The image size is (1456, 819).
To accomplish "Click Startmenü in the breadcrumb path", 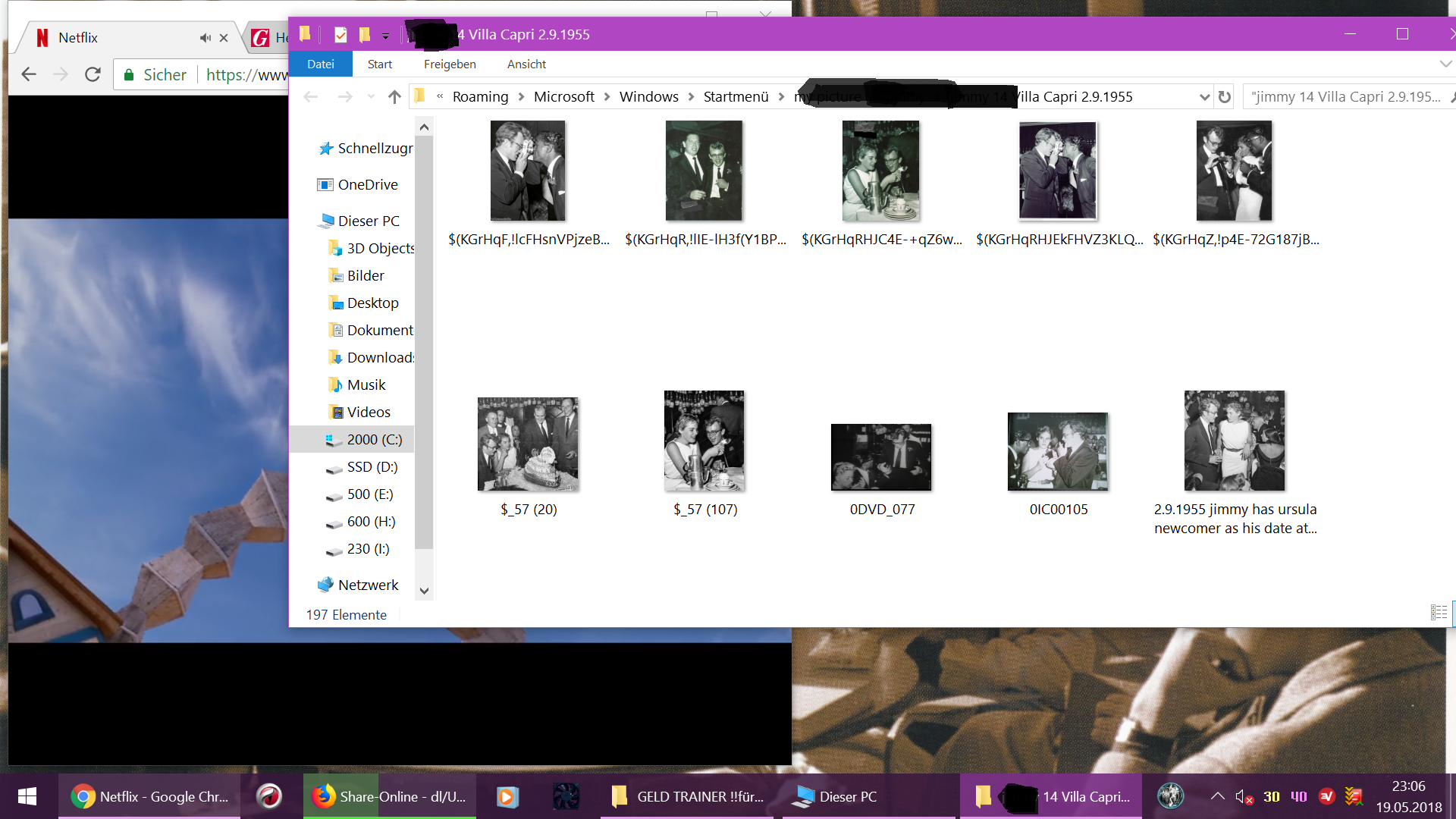I will point(736,97).
